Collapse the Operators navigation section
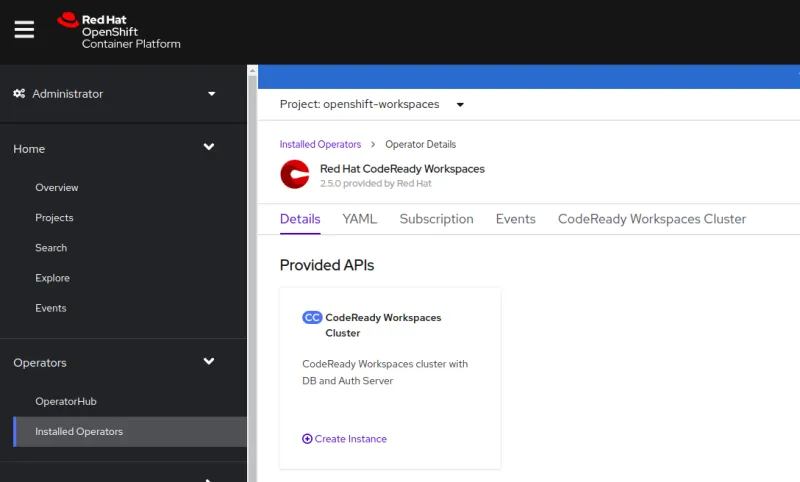Screen dimensions: 800x482 pyautogui.click(x=209, y=362)
